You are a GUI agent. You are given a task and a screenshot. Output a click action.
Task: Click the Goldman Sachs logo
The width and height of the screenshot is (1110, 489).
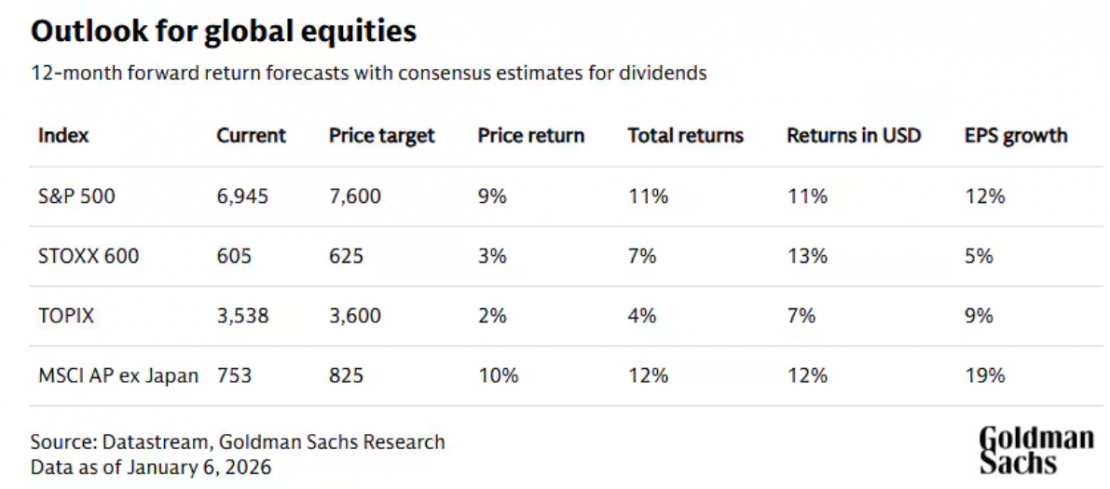1036,450
